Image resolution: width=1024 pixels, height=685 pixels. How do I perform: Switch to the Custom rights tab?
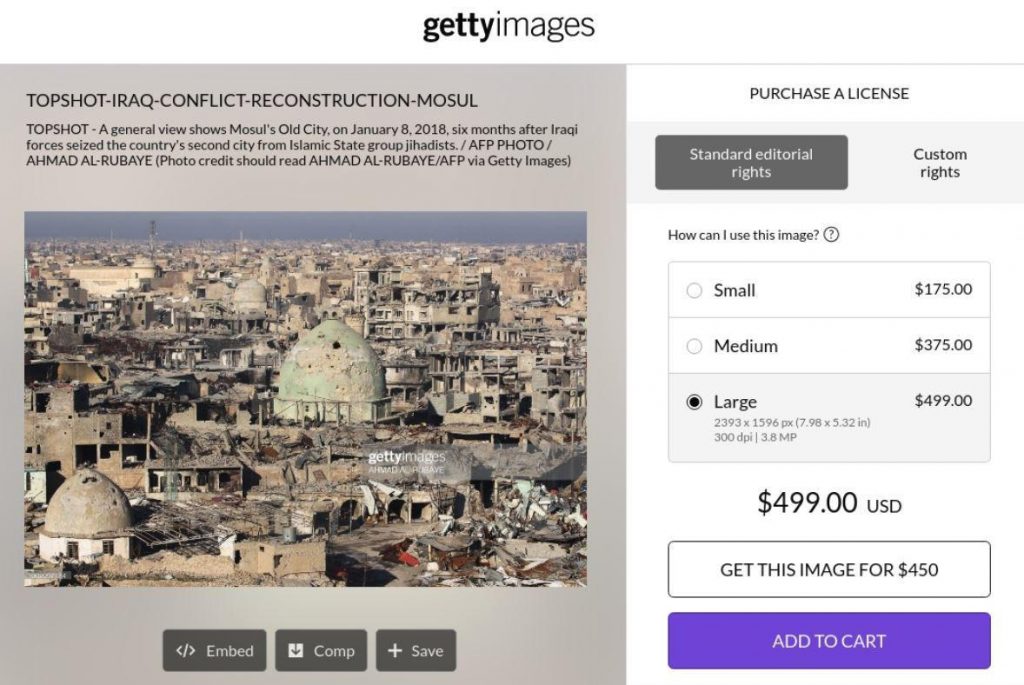pyautogui.click(x=939, y=163)
